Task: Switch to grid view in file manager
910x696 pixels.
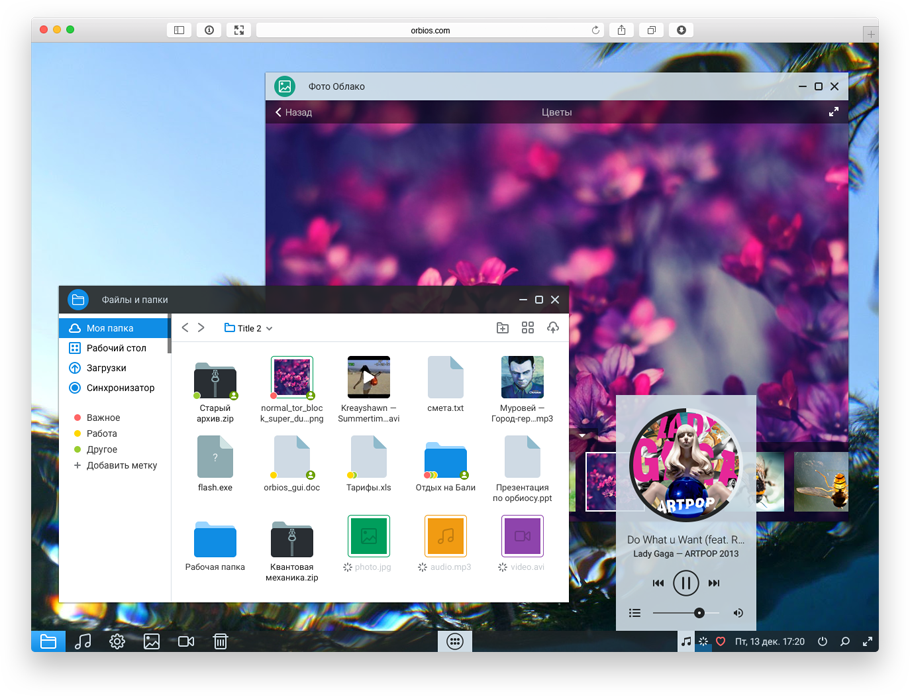Action: (x=528, y=328)
